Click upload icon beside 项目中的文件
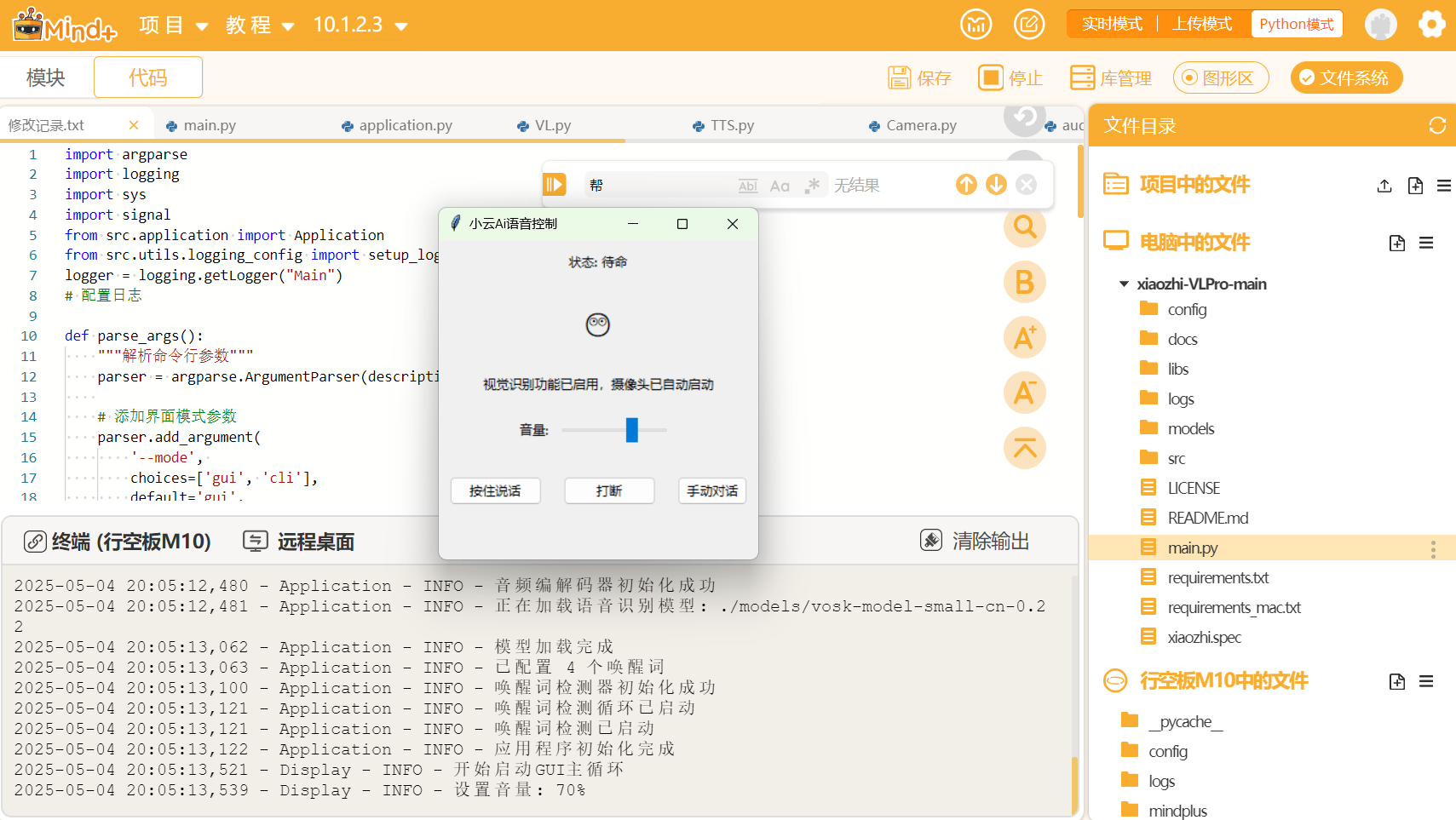This screenshot has height=820, width=1456. tap(1384, 186)
